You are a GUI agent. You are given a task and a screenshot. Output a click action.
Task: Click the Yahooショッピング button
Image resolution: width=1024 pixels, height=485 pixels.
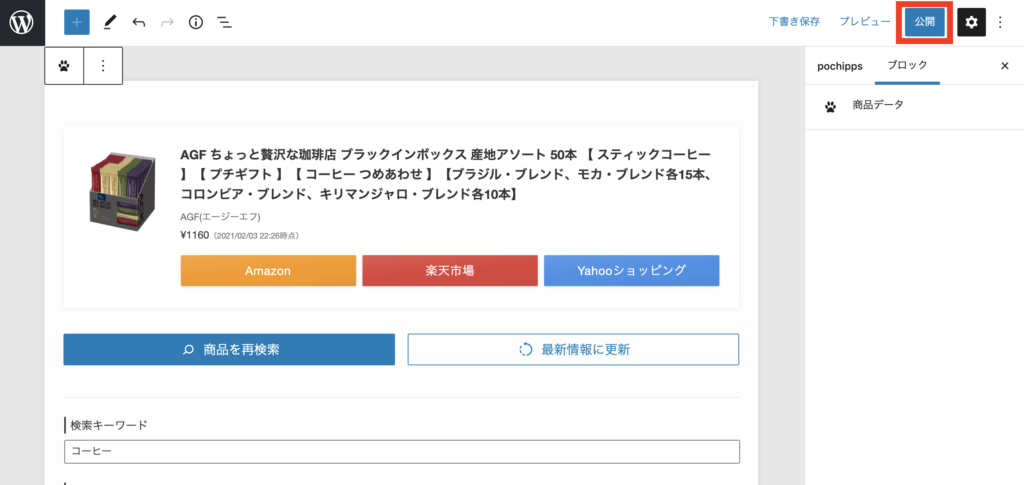click(x=632, y=271)
